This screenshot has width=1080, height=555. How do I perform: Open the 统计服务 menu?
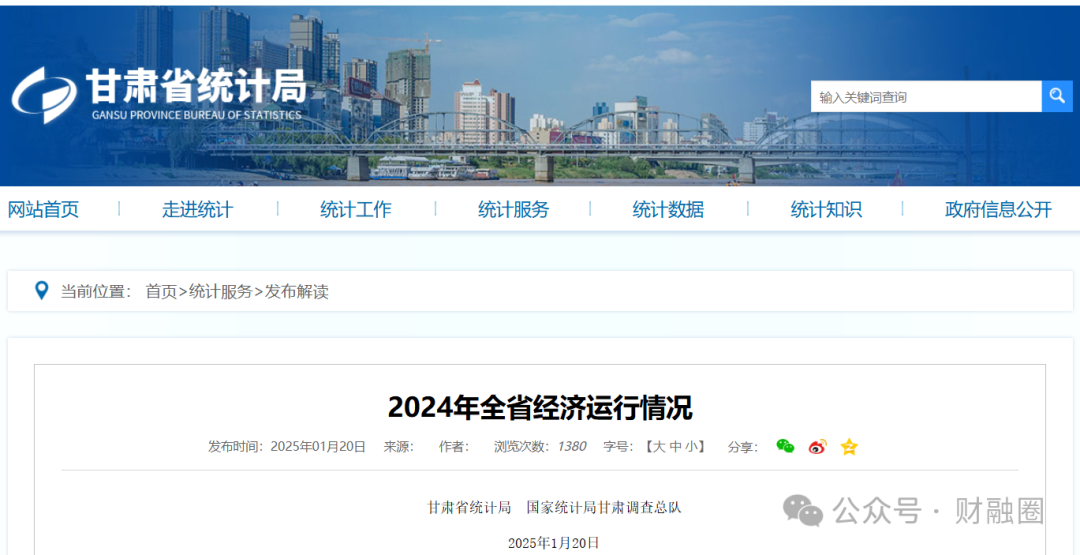(x=513, y=209)
